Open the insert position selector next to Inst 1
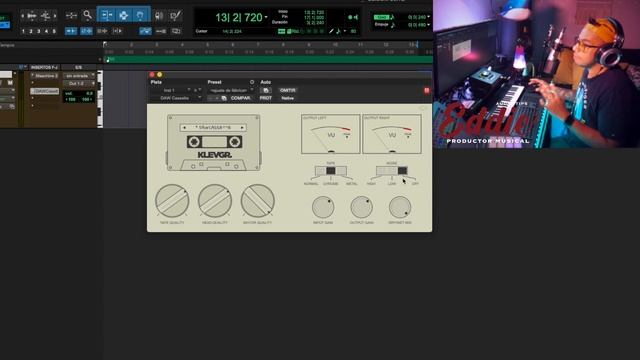Viewport: 640px width, 360px height. point(197,90)
